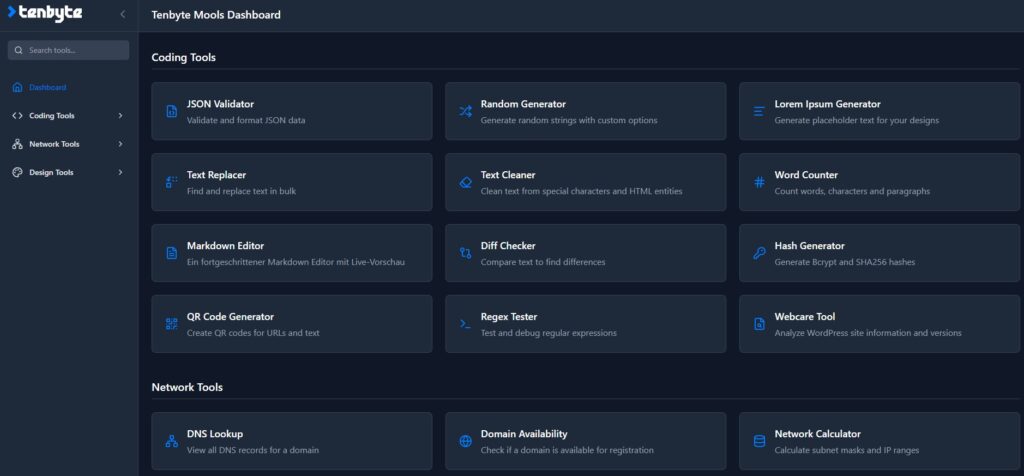Click the Hash Generator key icon

(759, 253)
